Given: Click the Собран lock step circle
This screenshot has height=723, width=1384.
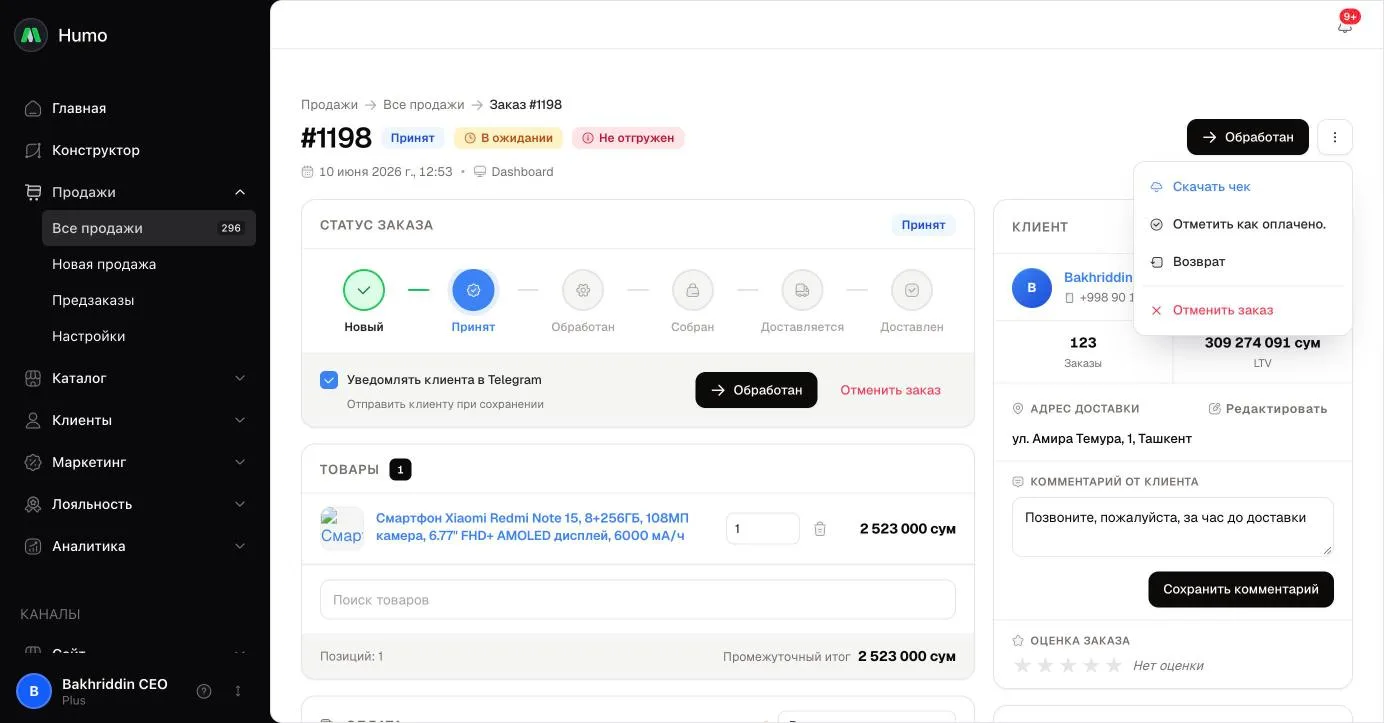Looking at the screenshot, I should pyautogui.click(x=693, y=290).
